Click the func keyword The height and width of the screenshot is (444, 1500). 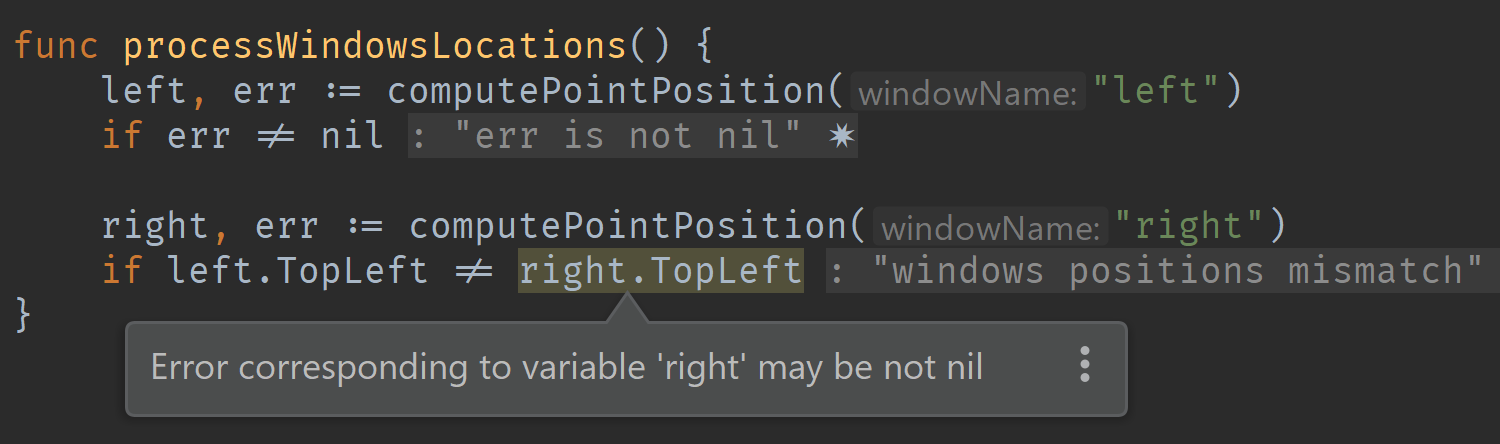point(57,46)
